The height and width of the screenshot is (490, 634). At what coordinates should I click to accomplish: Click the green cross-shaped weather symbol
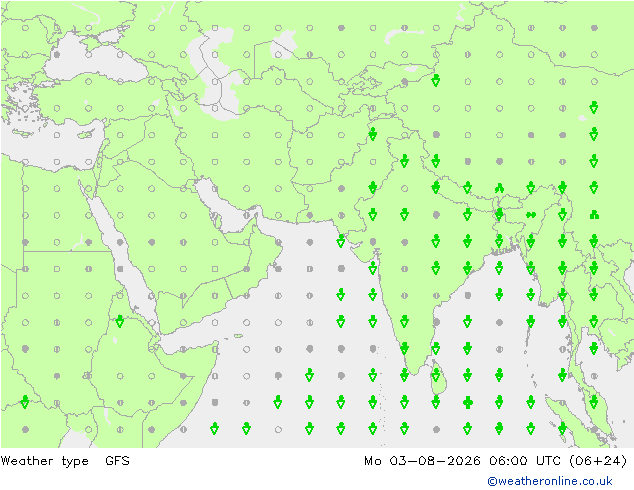tap(468, 403)
